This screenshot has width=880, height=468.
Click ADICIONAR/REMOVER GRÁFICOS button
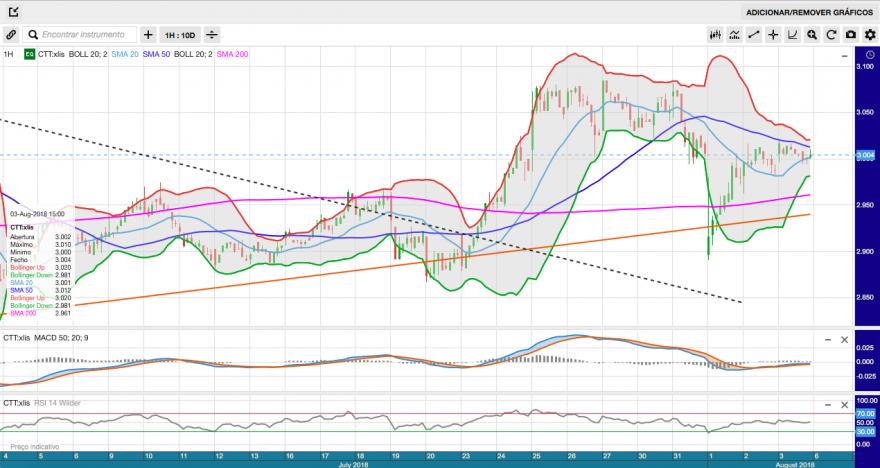click(809, 12)
